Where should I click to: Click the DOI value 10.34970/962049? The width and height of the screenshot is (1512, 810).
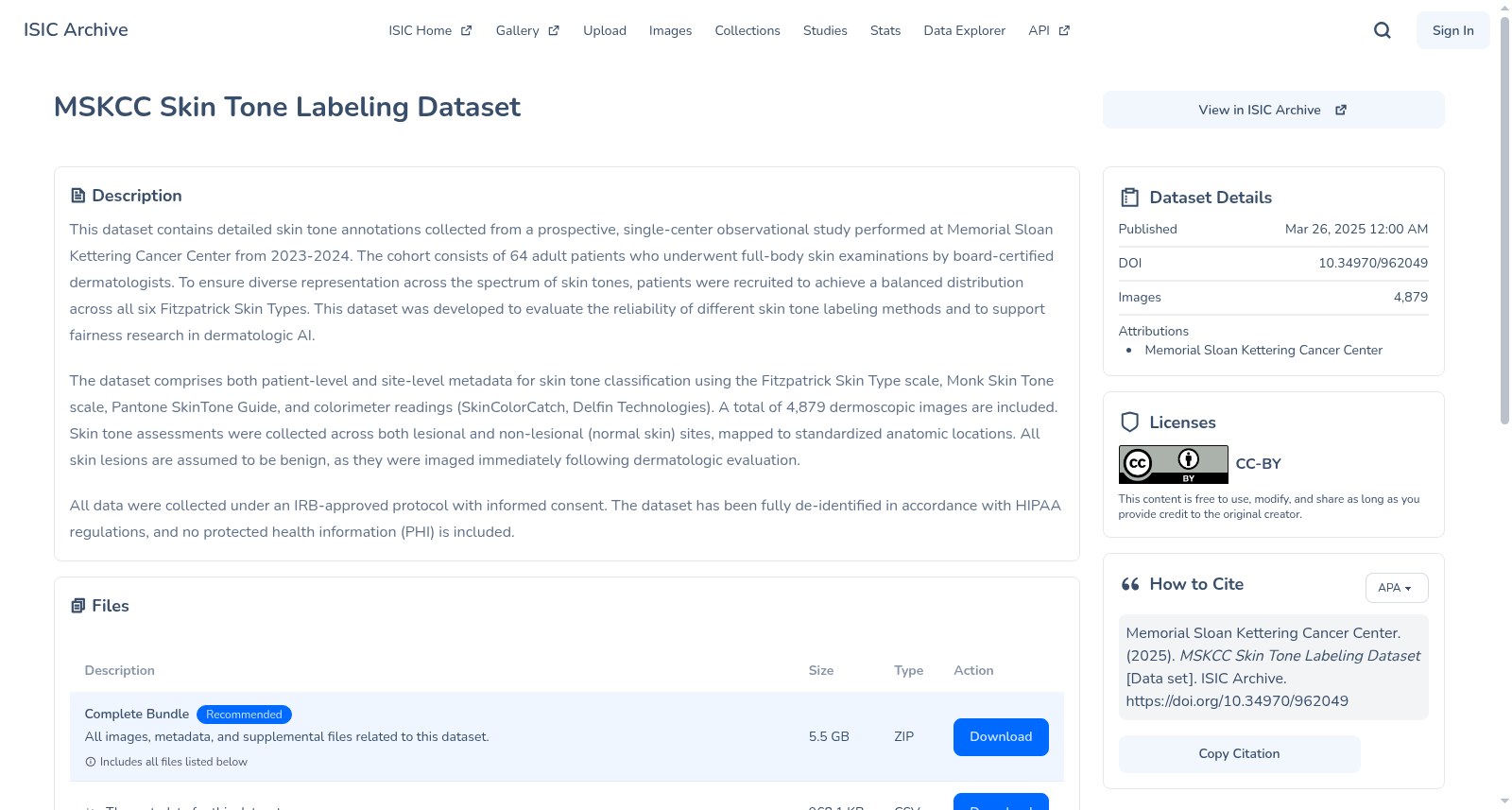(x=1373, y=263)
